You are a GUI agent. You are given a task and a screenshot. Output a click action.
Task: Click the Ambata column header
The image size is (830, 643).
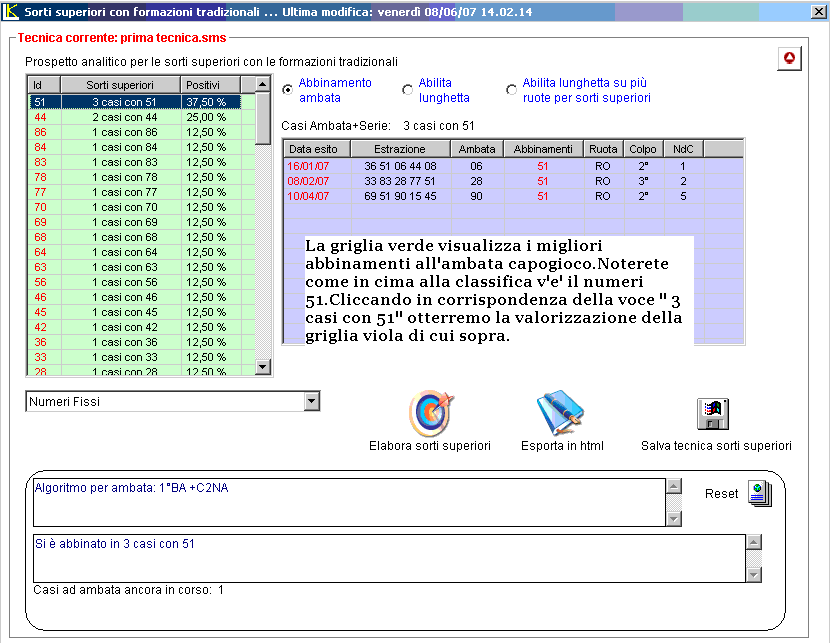(x=477, y=149)
